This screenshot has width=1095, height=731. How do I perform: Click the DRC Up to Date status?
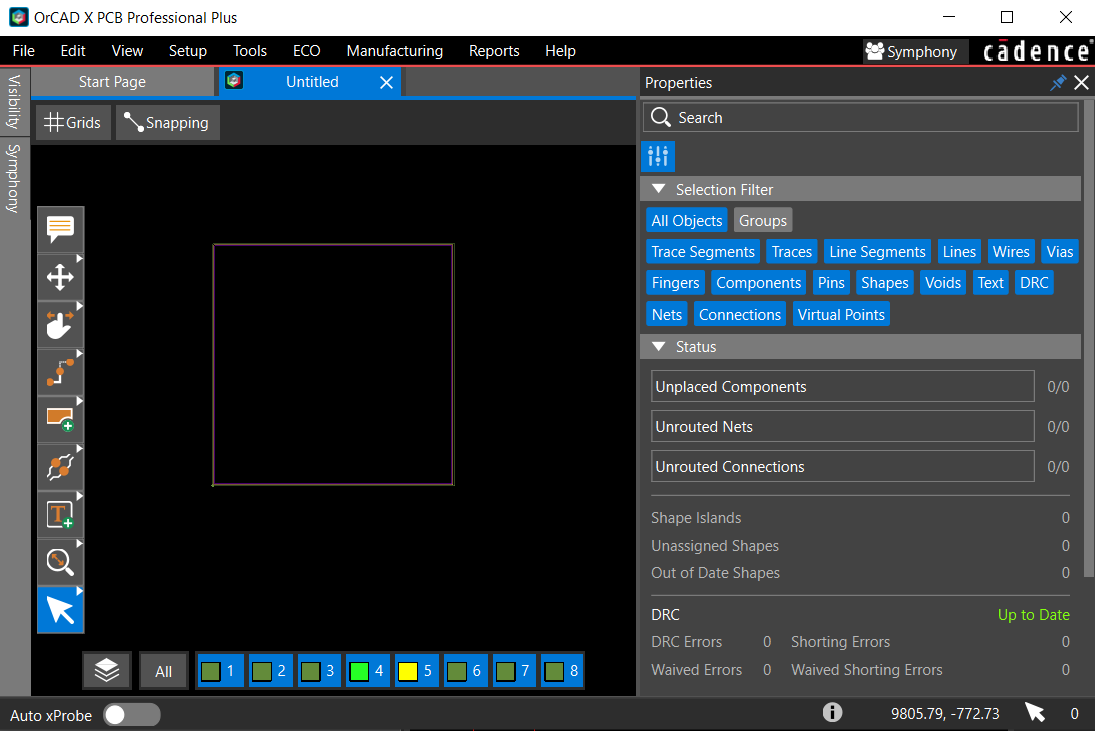[1033, 615]
